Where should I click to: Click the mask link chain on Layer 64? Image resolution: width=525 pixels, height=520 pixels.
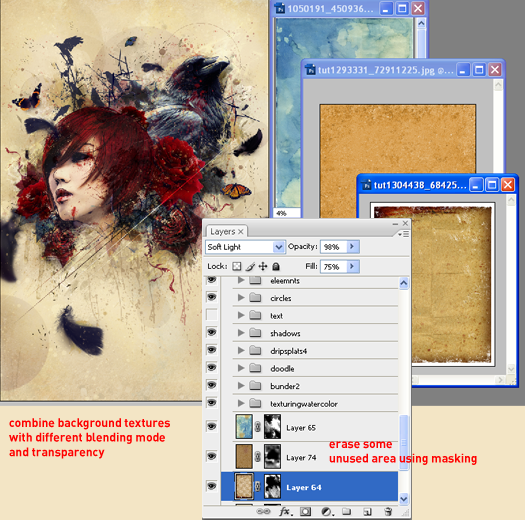coord(258,486)
